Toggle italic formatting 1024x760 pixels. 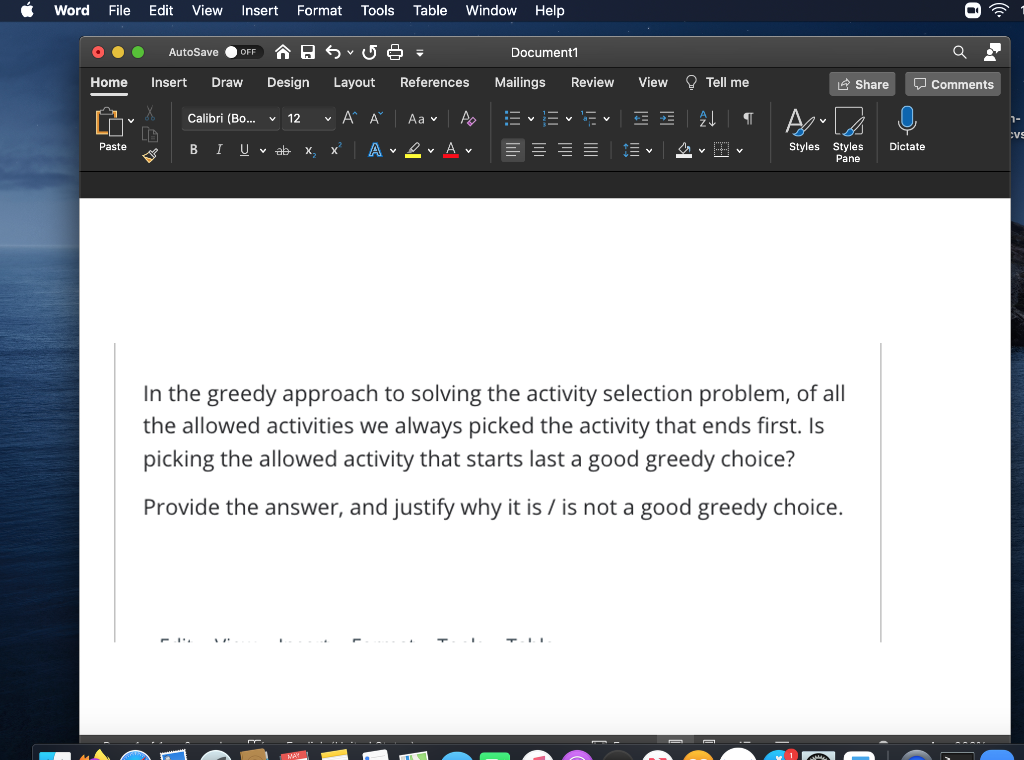coord(219,149)
